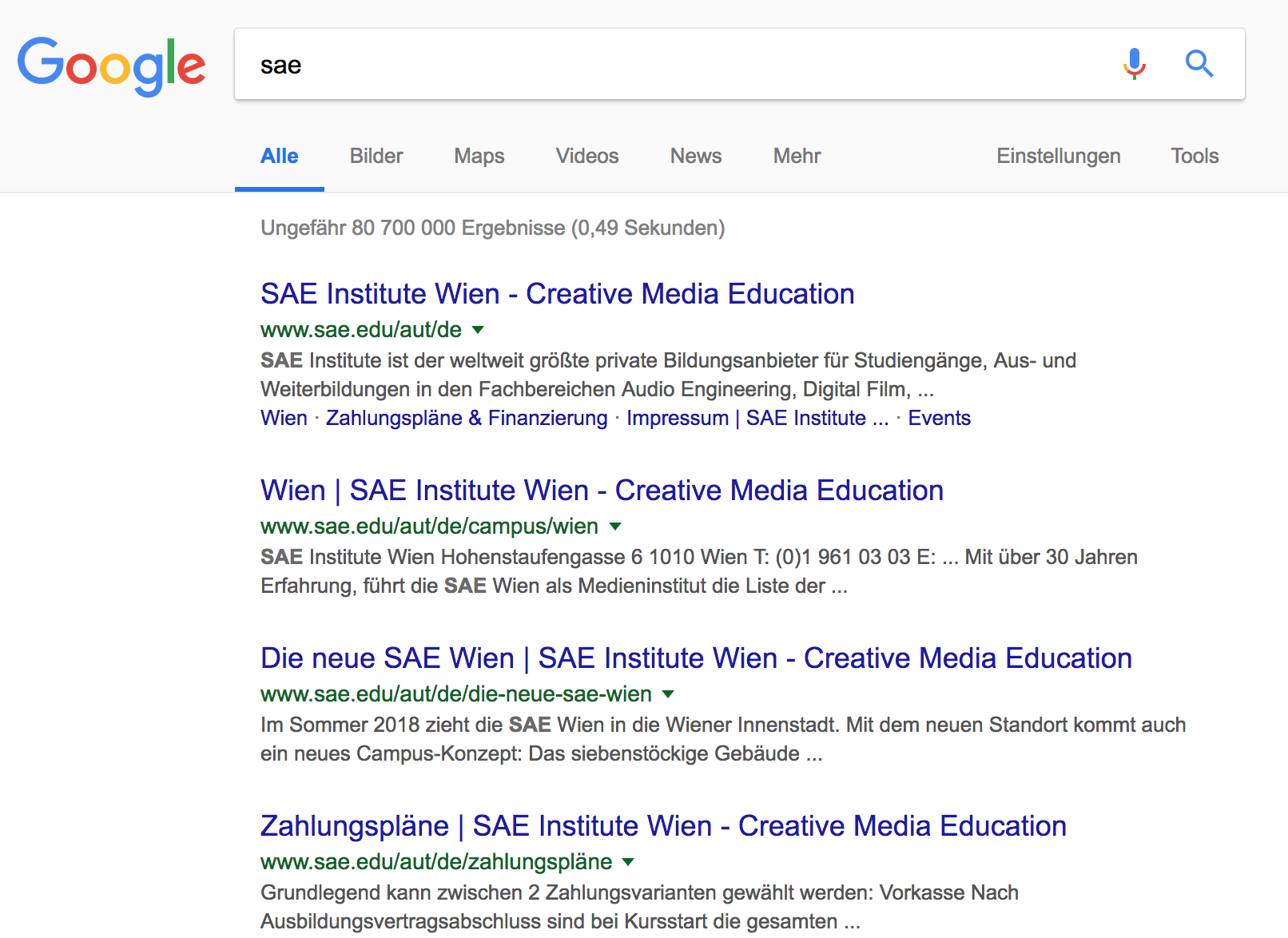Open the 'Wien' sitelink under first result
1288x938 pixels.
pyautogui.click(x=284, y=418)
